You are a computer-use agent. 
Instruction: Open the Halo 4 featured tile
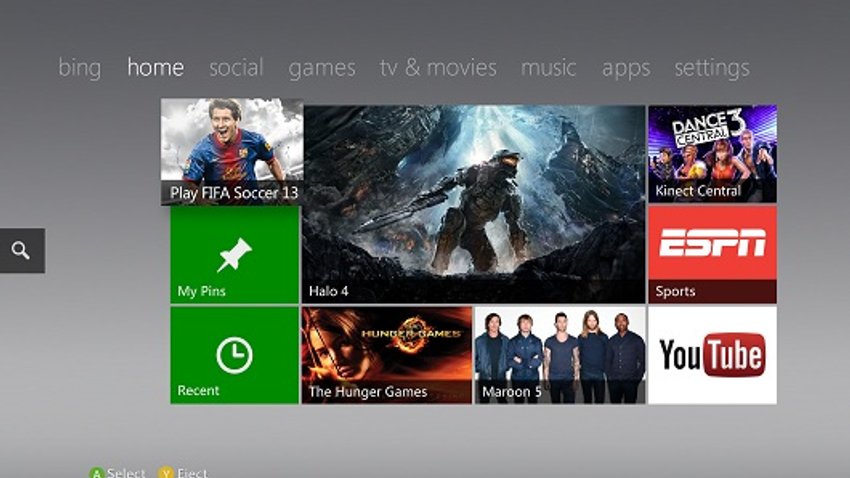(x=474, y=204)
